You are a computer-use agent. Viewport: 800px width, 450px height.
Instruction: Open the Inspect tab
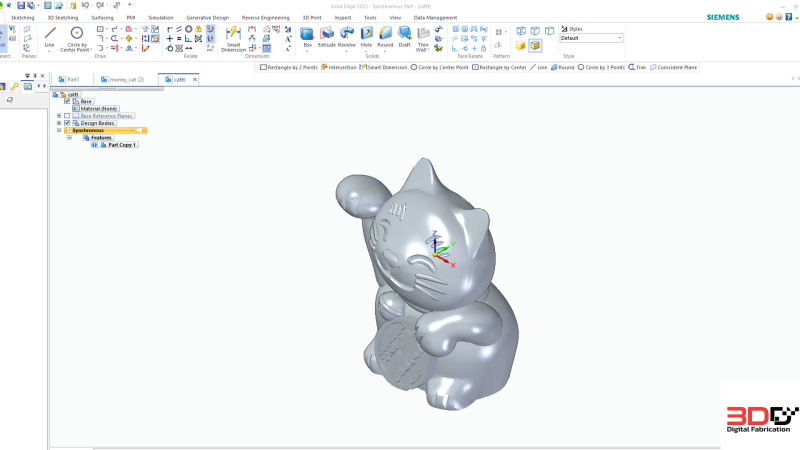(x=343, y=17)
